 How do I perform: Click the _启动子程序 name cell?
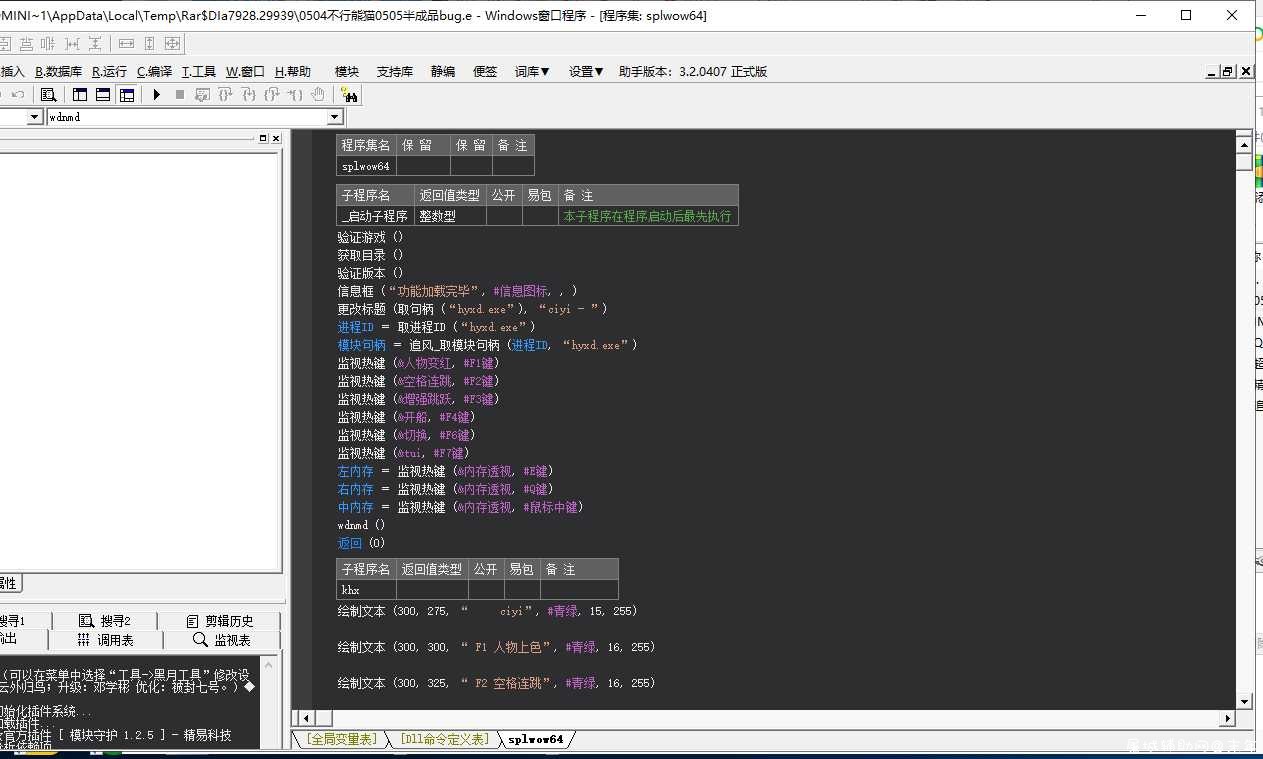(375, 216)
